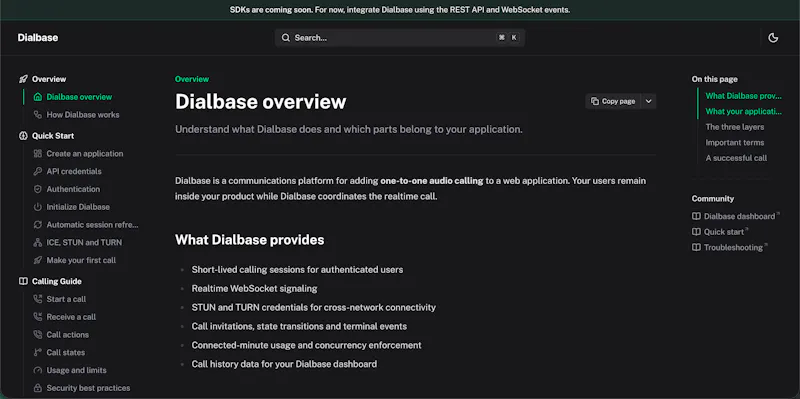Click the book icon beside Troubleshooting
The image size is (800, 399).
696,247
